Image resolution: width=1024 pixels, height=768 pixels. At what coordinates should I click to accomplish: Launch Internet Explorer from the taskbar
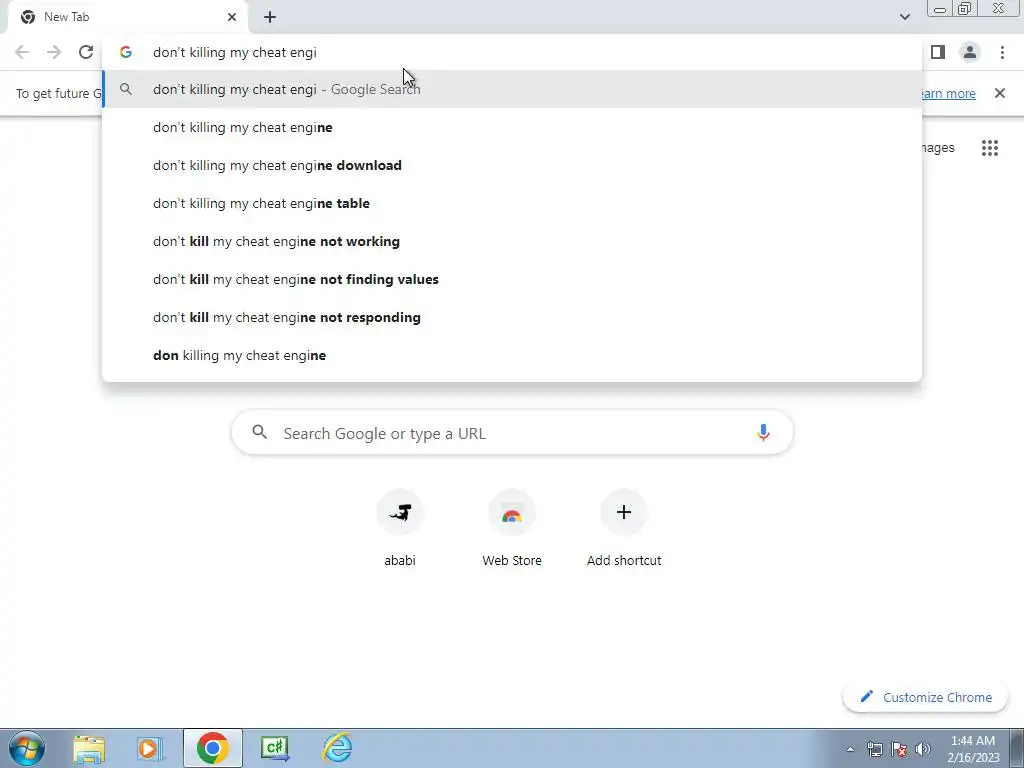[x=338, y=748]
